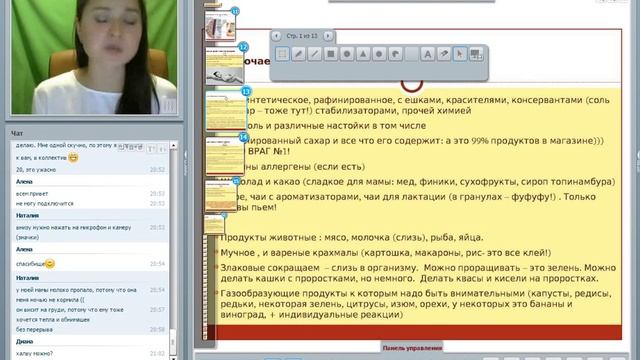Open the 'Панель управления' tab
640x360 pixels.
(x=412, y=348)
